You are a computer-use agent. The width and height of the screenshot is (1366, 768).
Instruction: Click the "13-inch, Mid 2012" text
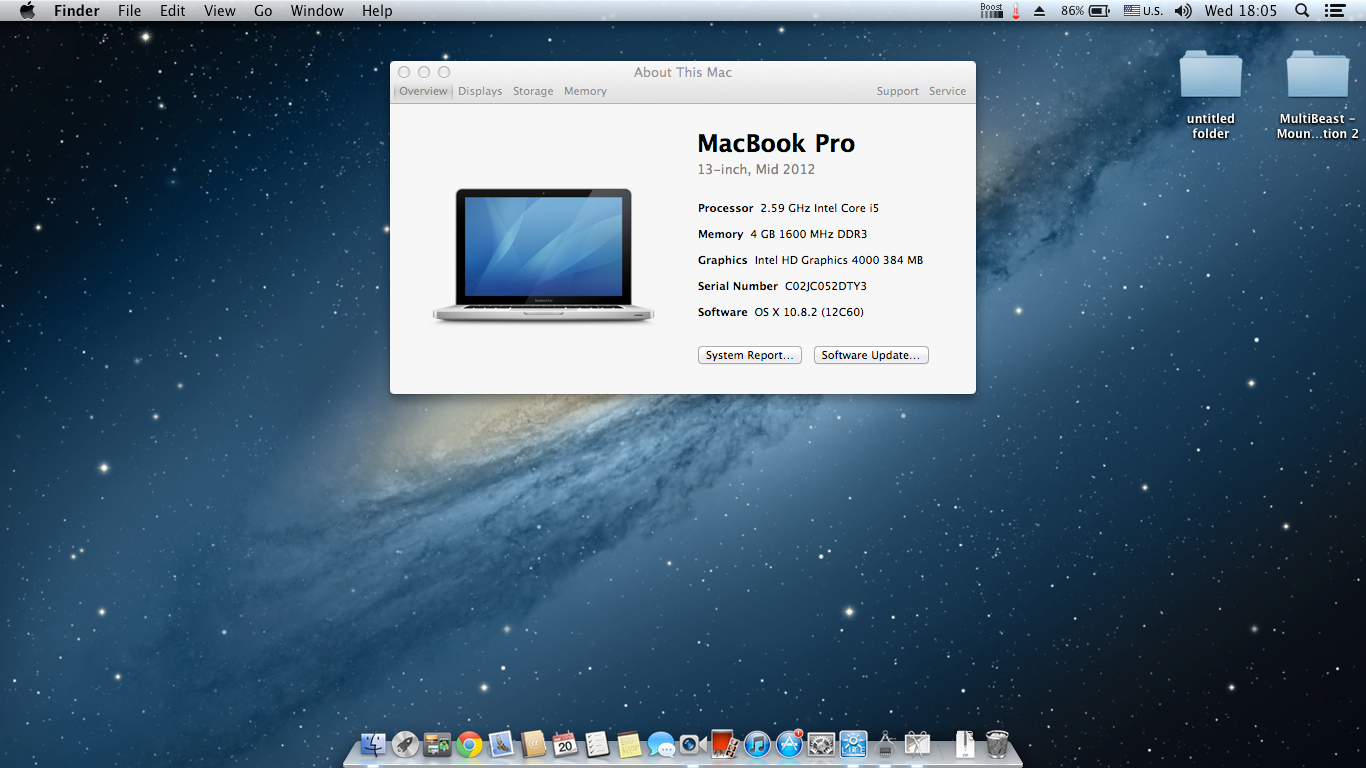click(756, 169)
